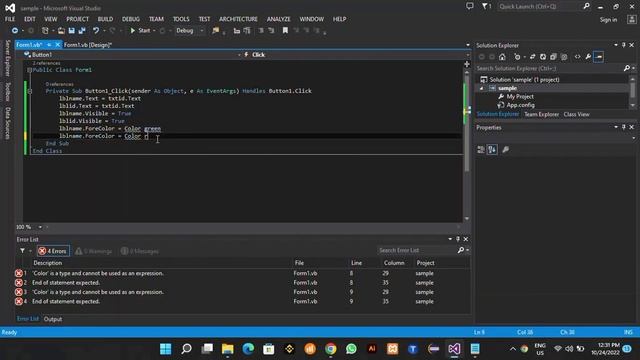Click the Open File toolbar icon

[x=61, y=31]
